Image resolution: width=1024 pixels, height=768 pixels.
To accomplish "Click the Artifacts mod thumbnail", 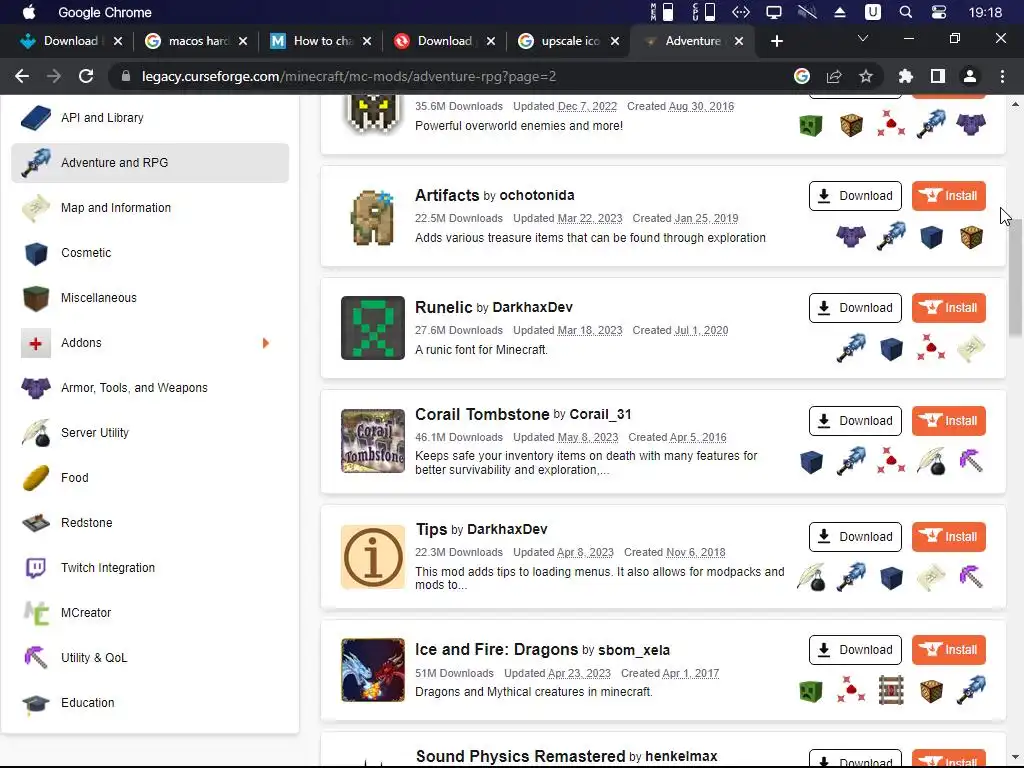I will click(x=373, y=217).
